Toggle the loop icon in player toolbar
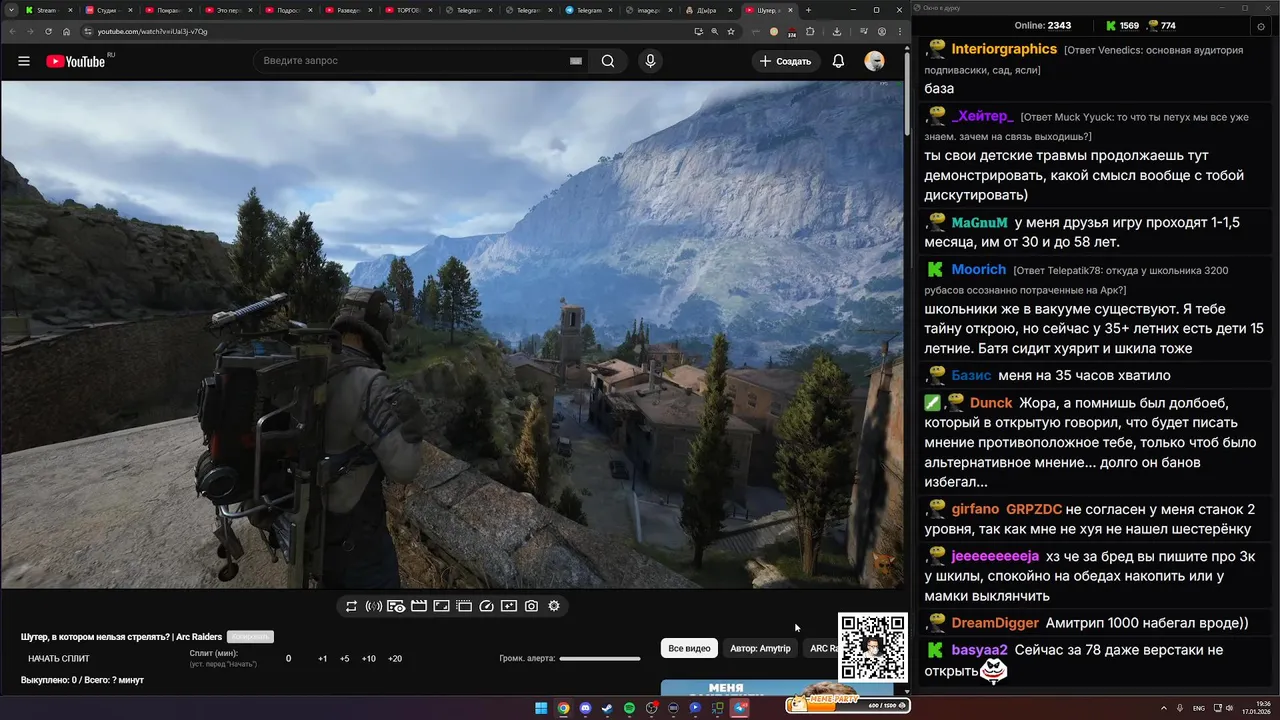 pos(352,606)
